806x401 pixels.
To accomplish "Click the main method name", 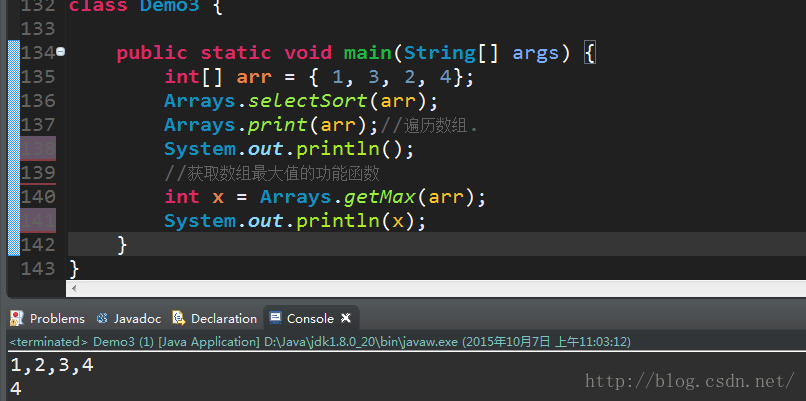I will click(x=368, y=53).
